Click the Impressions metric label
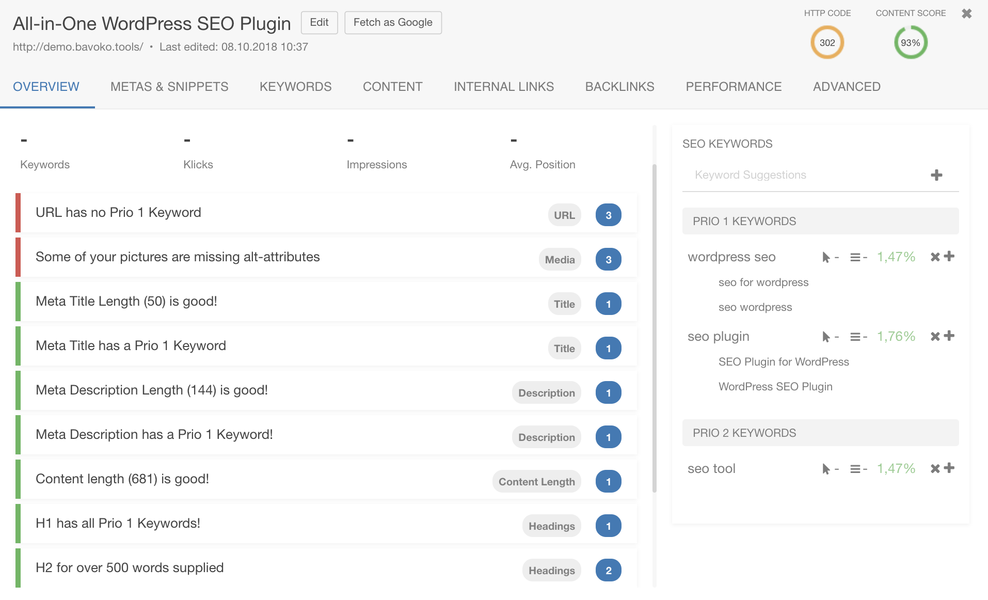 376,164
